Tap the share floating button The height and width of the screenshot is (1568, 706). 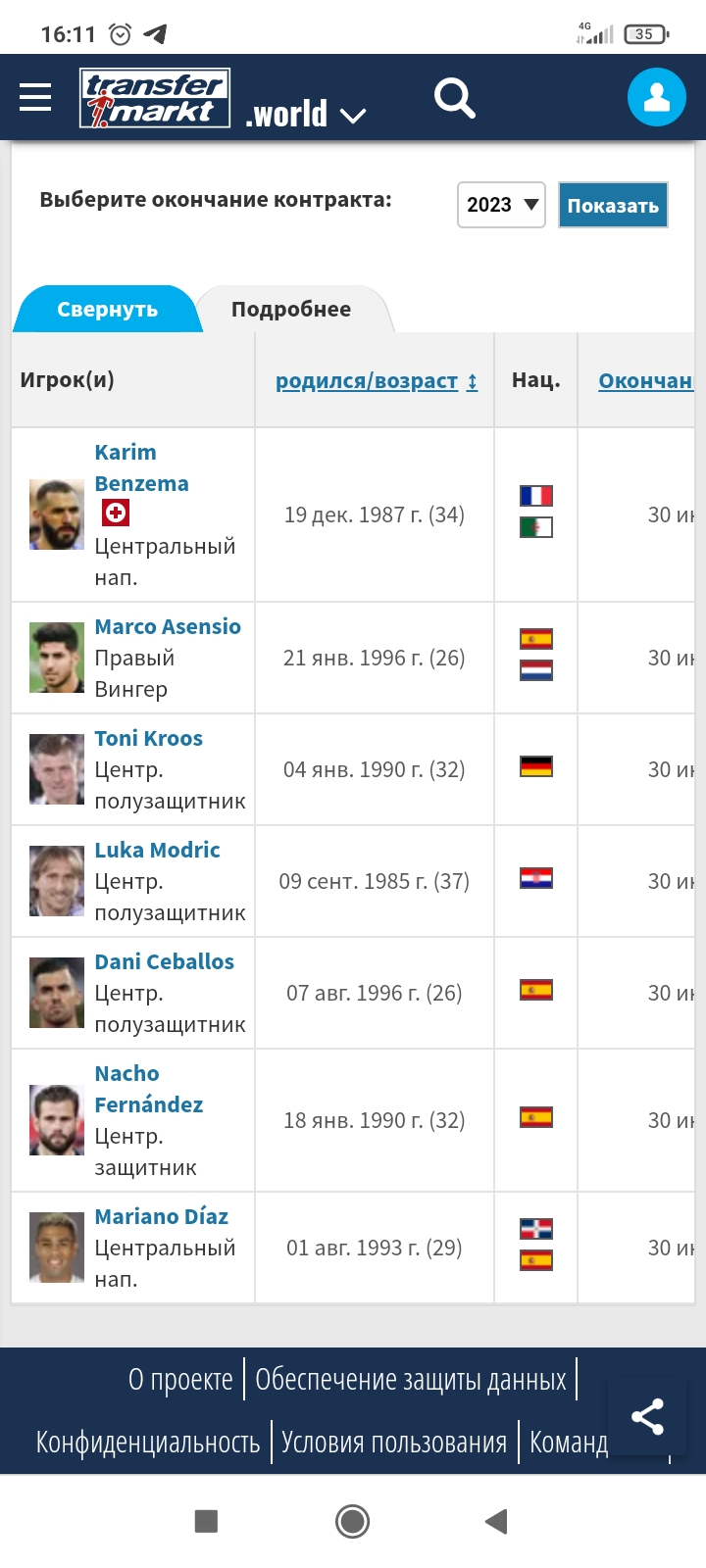[x=647, y=1417]
